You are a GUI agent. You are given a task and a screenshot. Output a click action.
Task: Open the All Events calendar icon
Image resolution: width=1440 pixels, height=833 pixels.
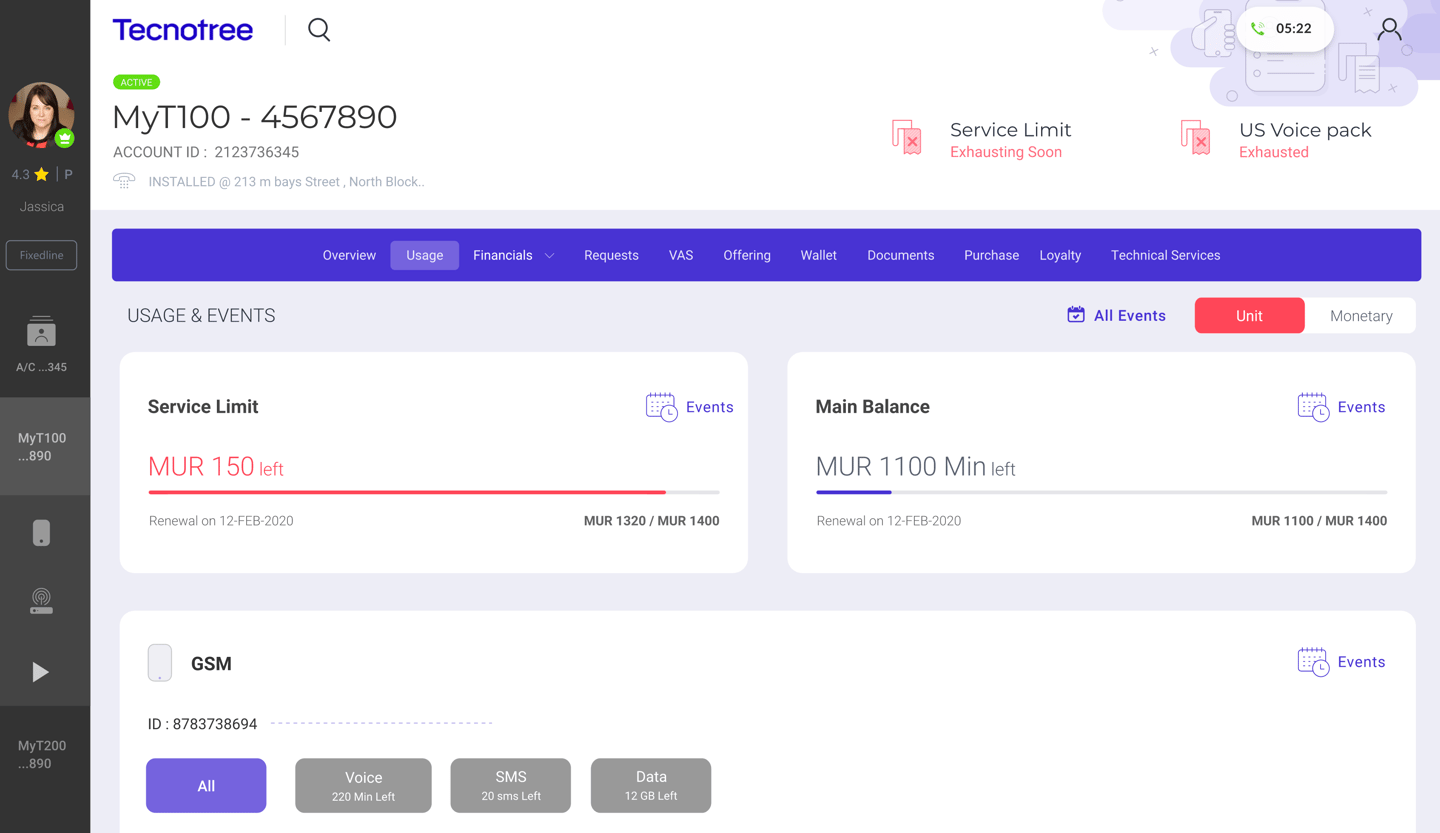click(x=1076, y=315)
